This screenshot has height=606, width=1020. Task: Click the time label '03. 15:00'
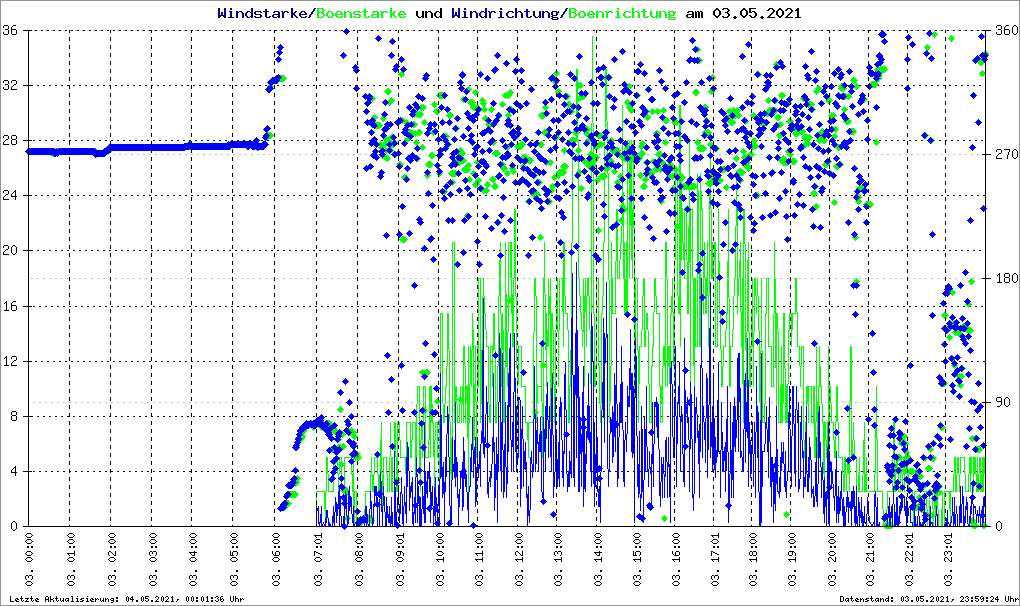637,559
